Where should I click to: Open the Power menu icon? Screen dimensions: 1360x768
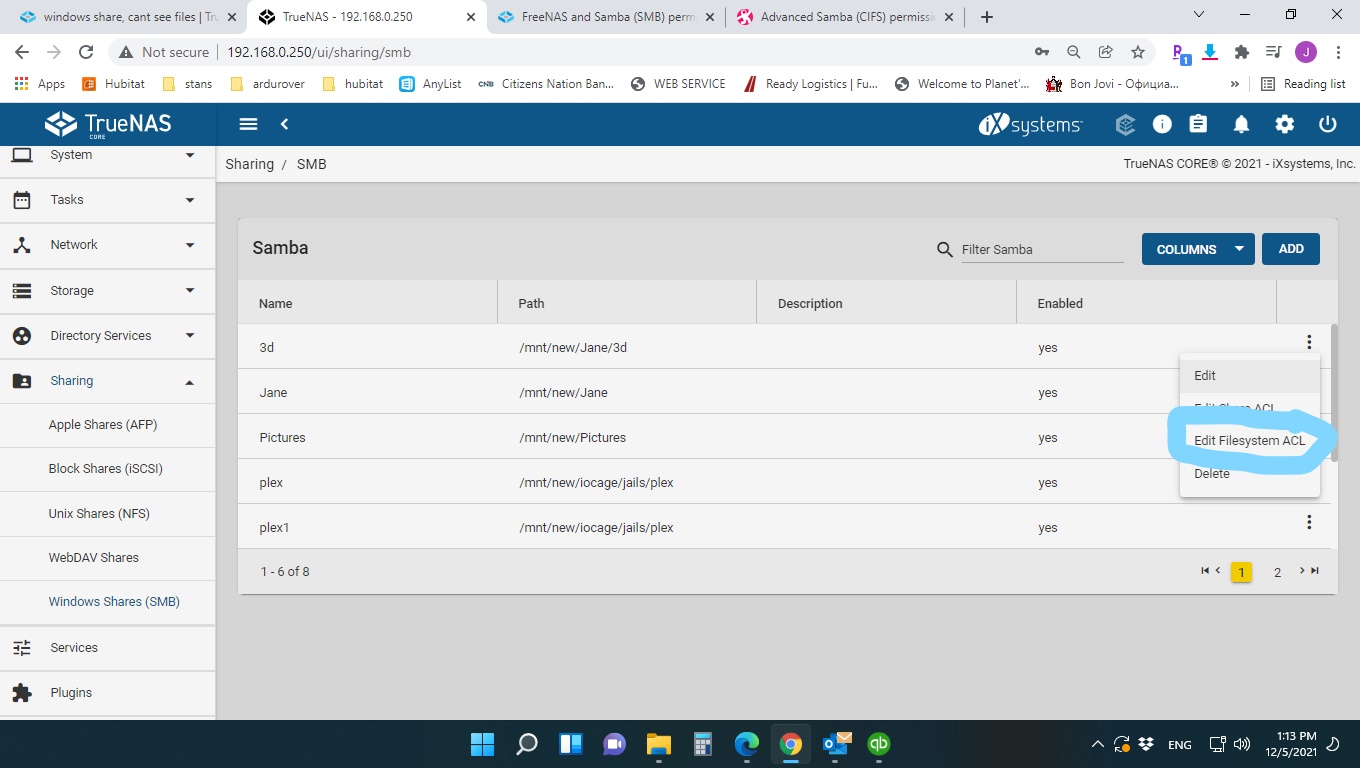click(1328, 124)
